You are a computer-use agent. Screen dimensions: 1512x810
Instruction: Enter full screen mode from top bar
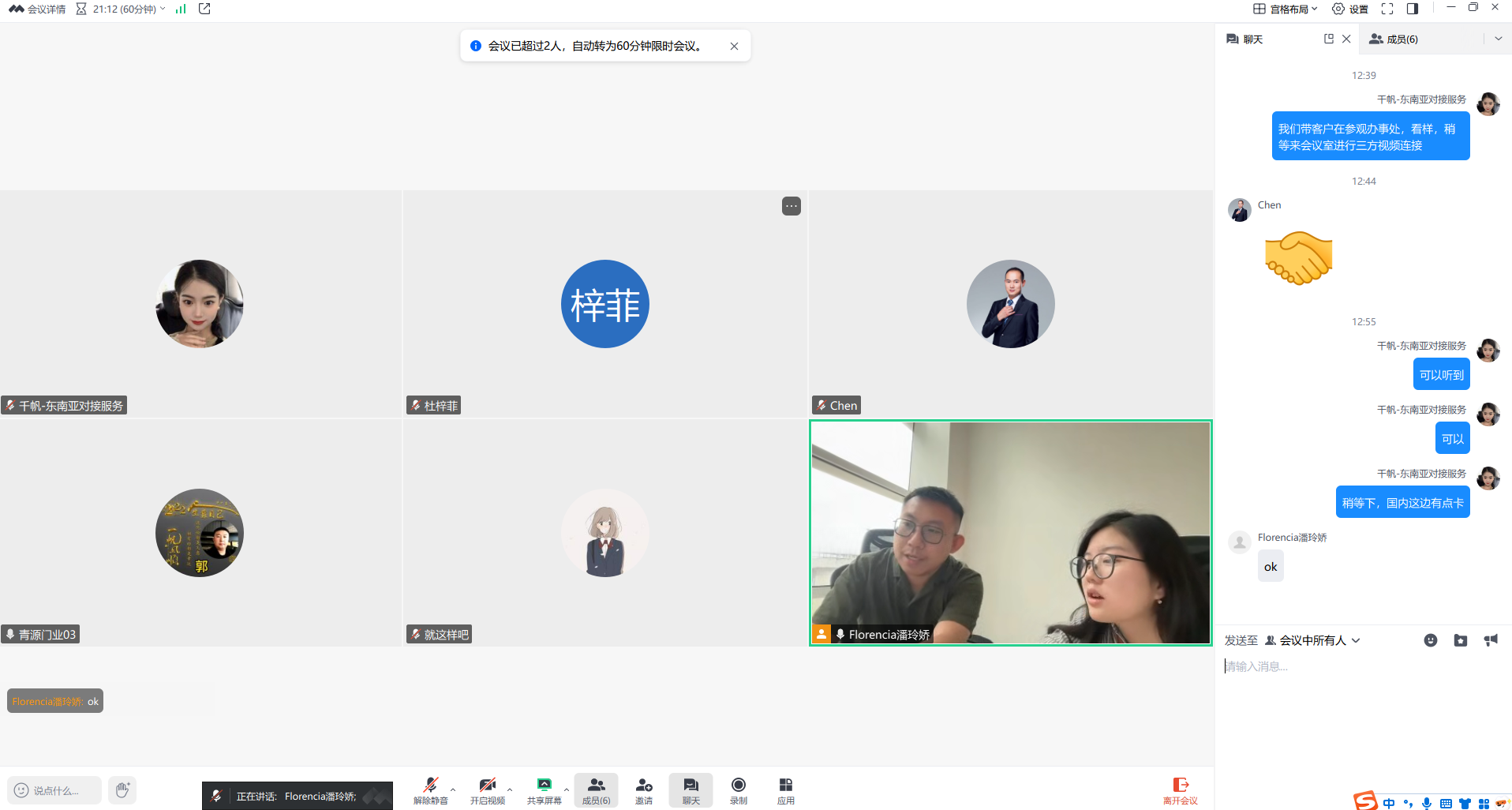point(1387,9)
